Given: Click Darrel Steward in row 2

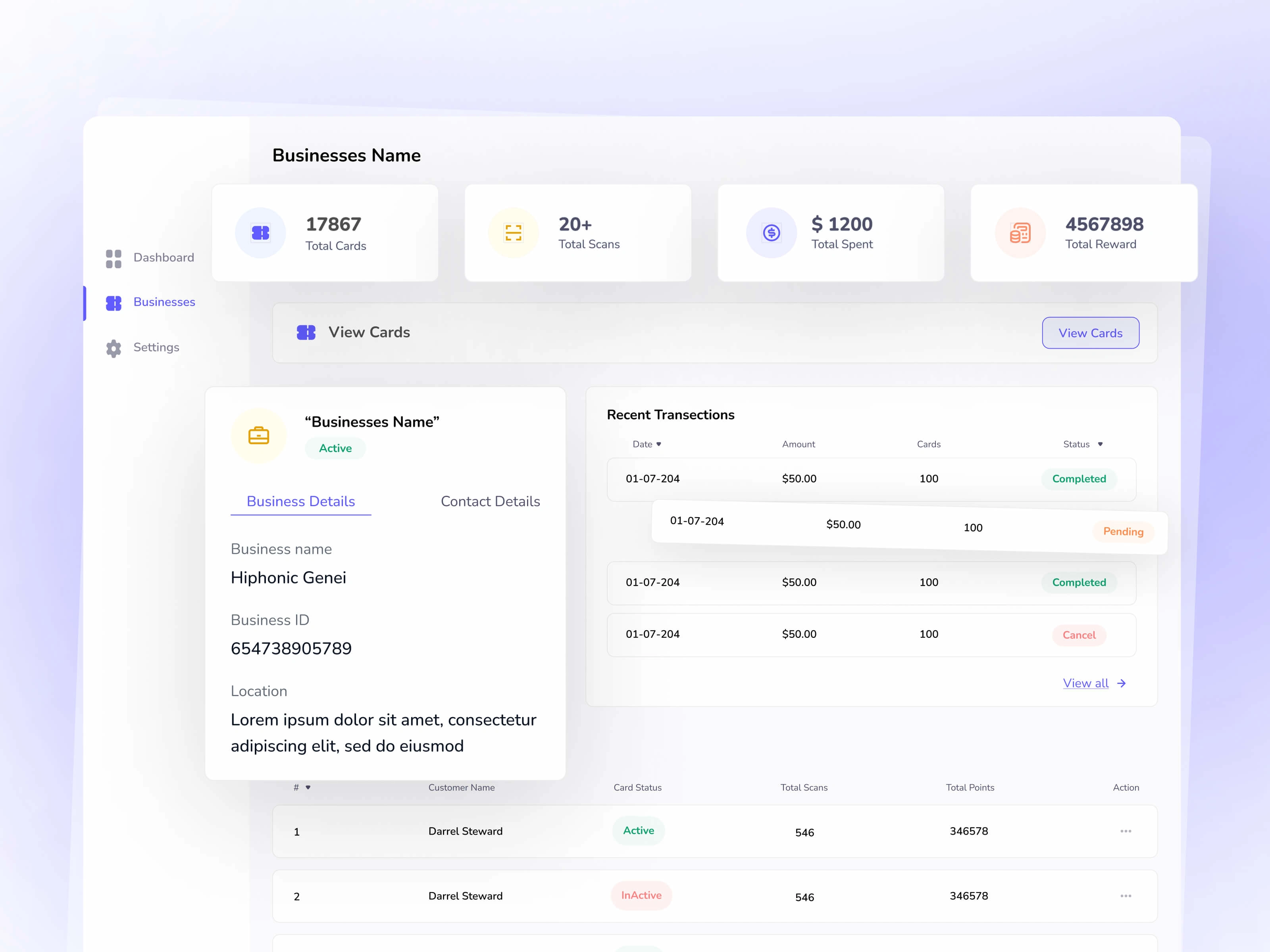Looking at the screenshot, I should point(465,896).
